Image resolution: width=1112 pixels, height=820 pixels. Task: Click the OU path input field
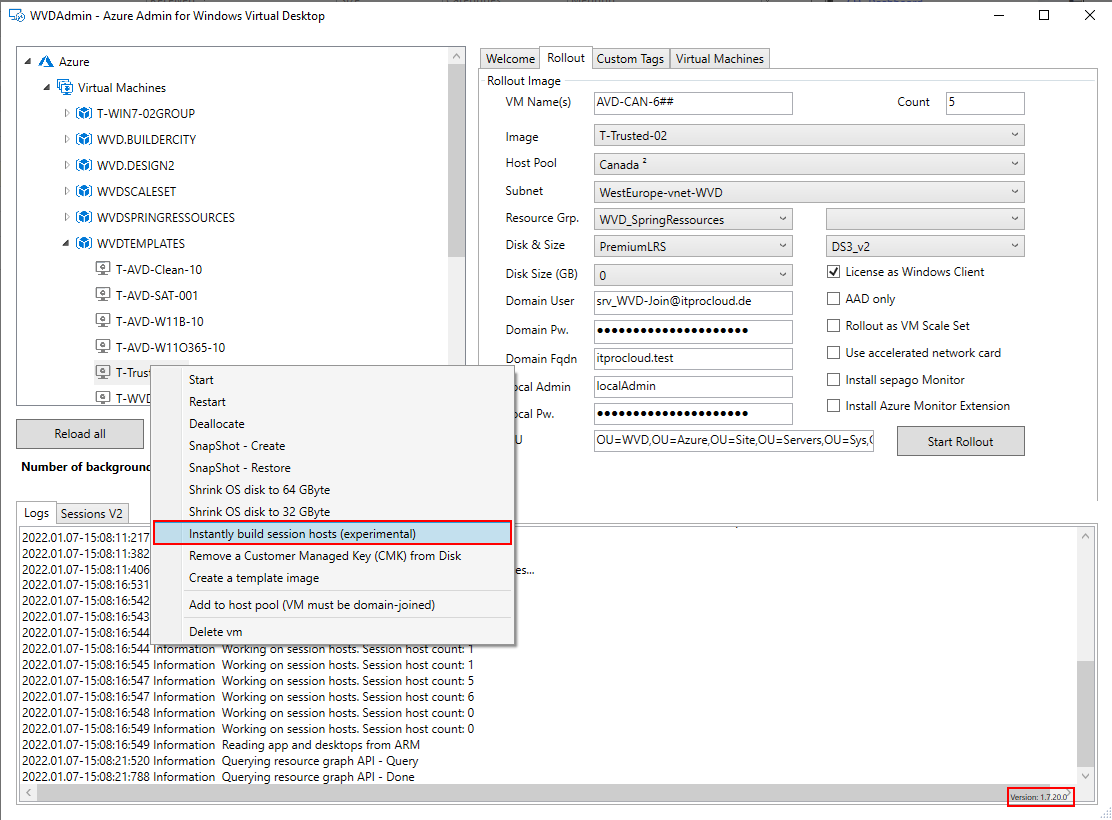[x=734, y=441]
